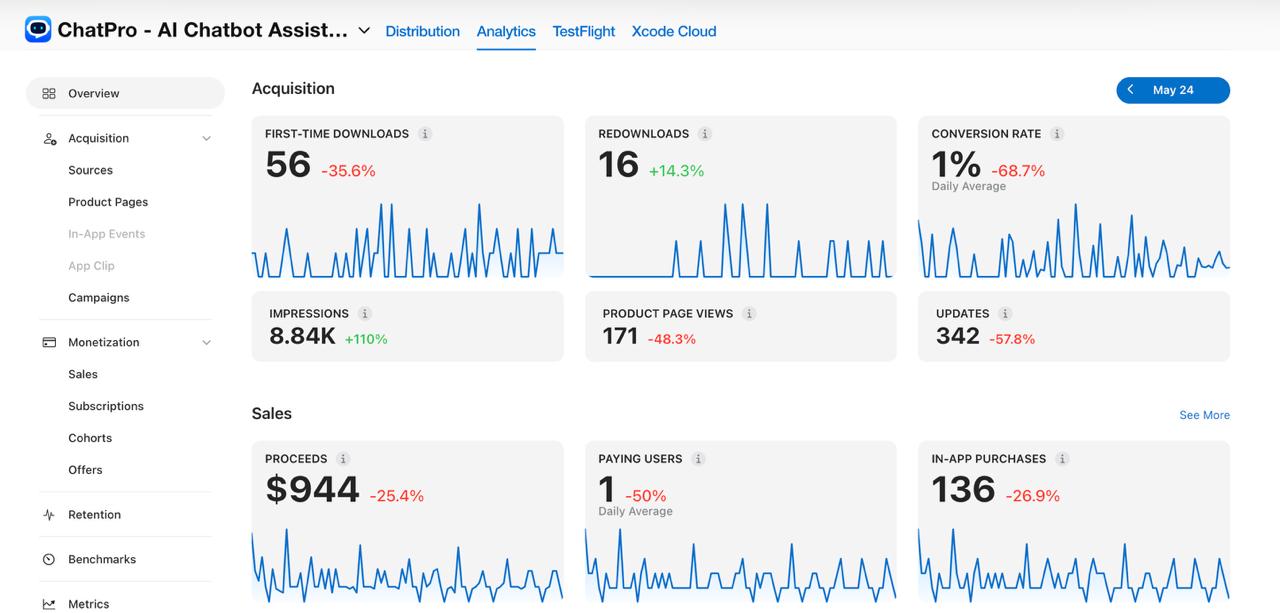The height and width of the screenshot is (613, 1280).
Task: Click the Paying Users line chart
Action: [x=741, y=565]
